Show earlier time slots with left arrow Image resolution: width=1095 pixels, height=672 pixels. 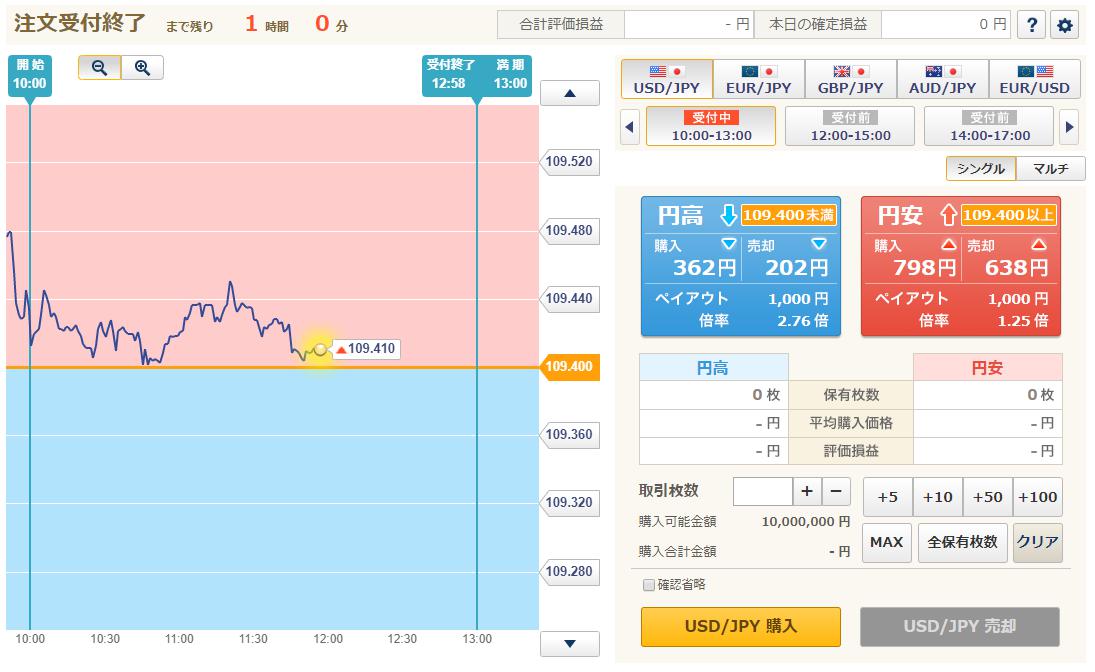(x=630, y=126)
